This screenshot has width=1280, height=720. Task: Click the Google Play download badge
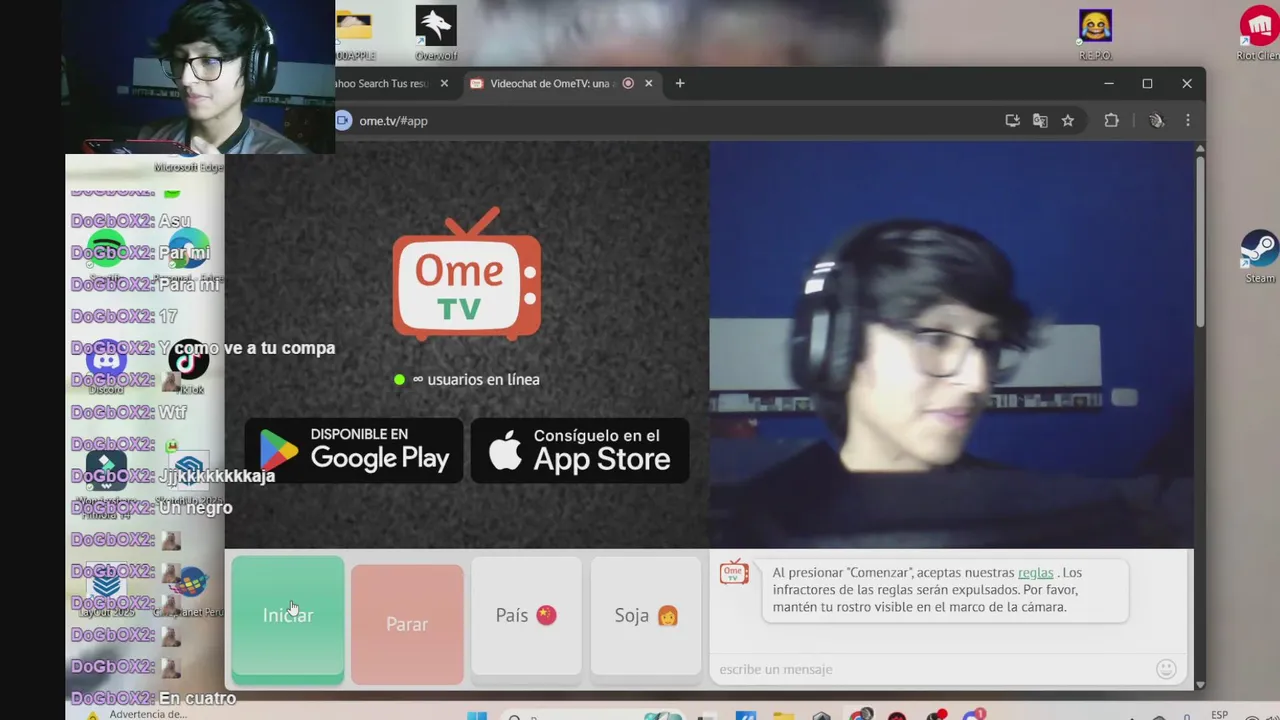coord(354,451)
